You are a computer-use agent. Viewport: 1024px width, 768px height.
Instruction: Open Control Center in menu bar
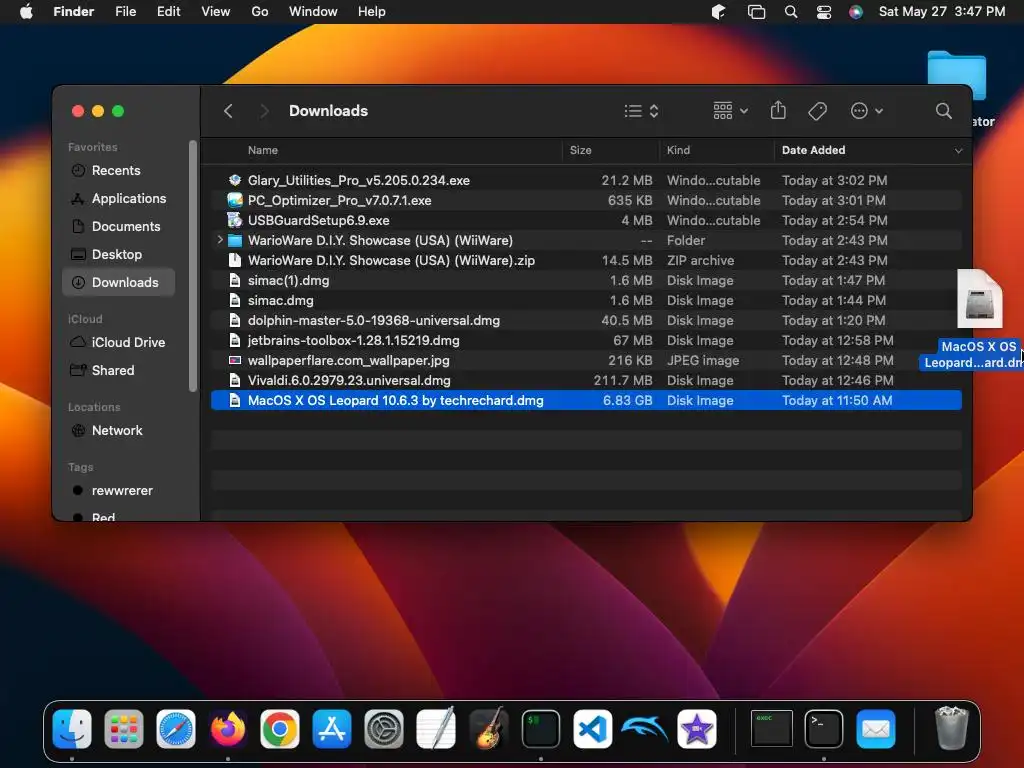pyautogui.click(x=824, y=12)
